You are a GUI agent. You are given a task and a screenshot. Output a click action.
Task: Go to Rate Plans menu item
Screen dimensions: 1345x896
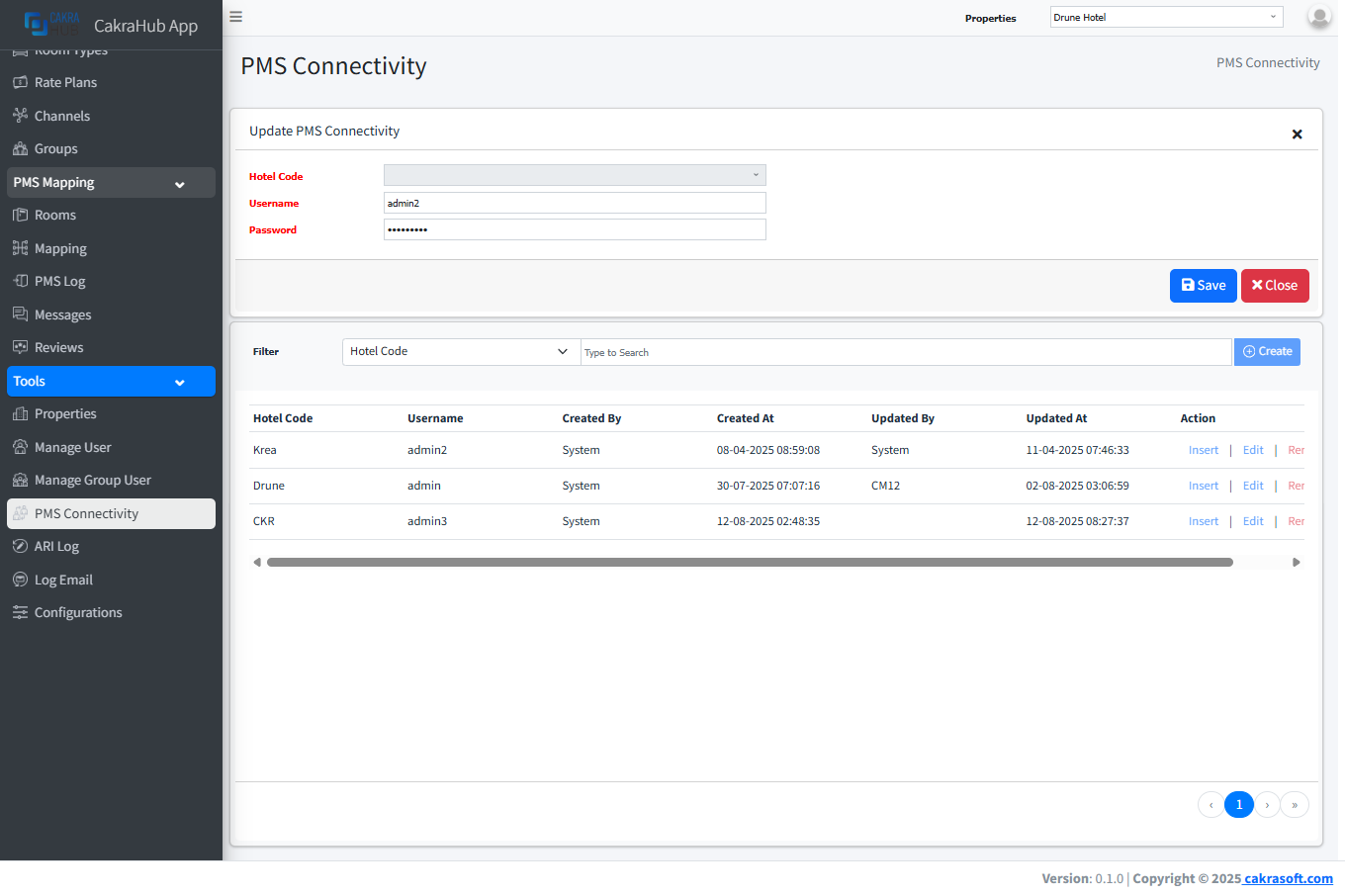tap(65, 82)
